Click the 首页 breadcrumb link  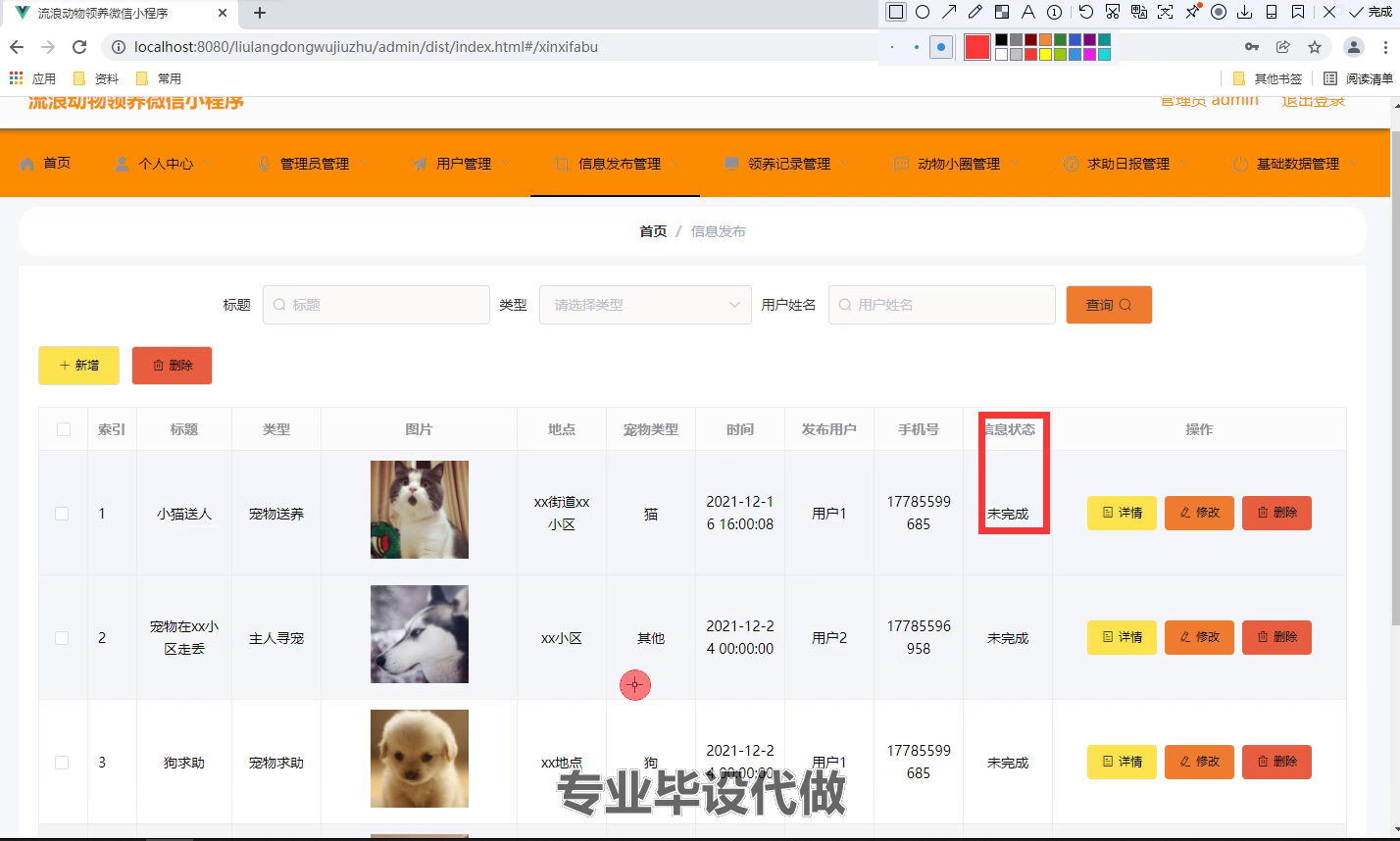click(x=653, y=231)
